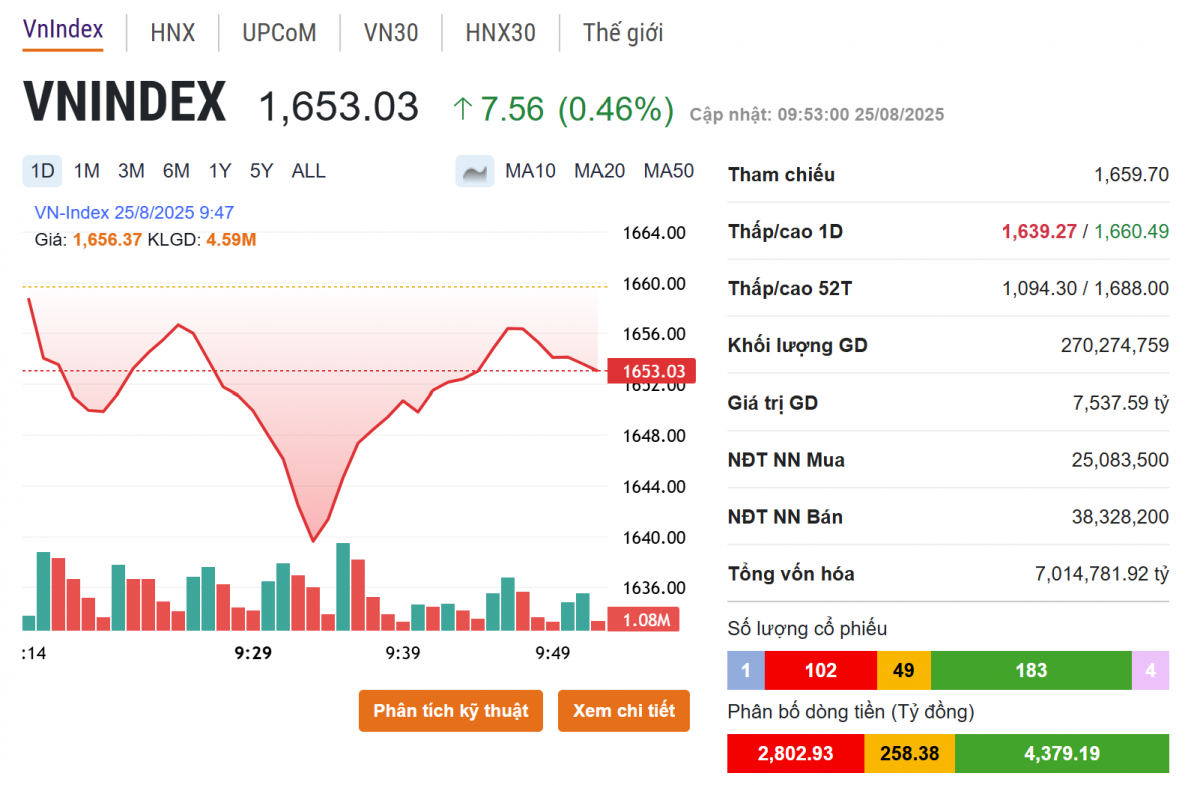Click the change value 7.56 (0.46%)
This screenshot has width=1200, height=785.
[577, 109]
